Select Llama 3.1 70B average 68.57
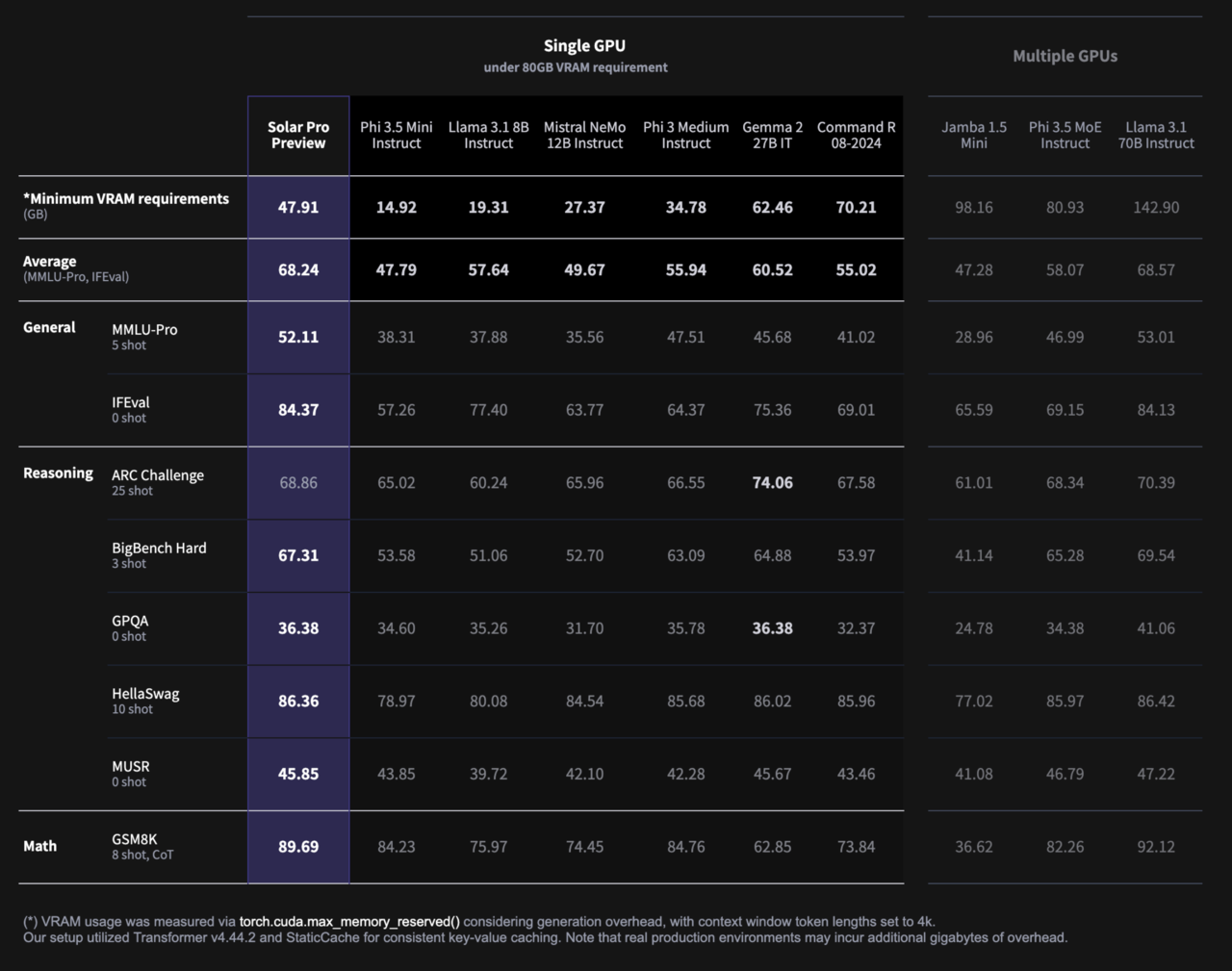 (1156, 269)
